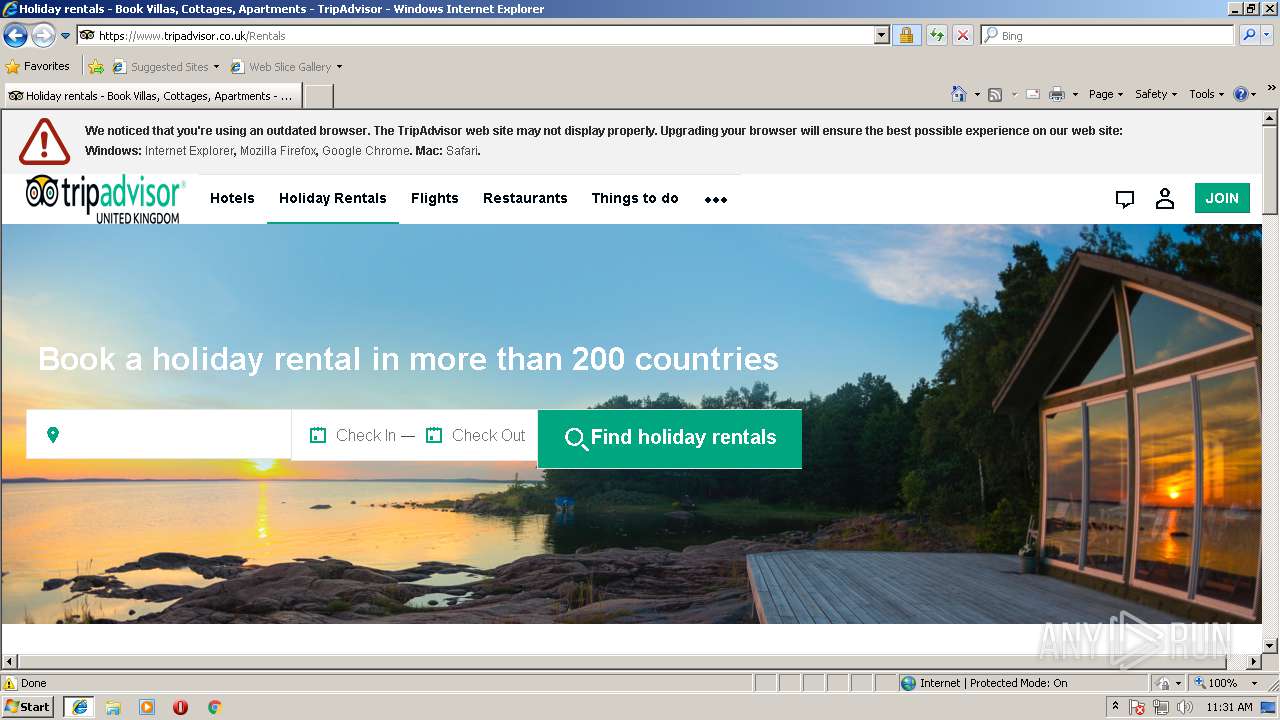Viewport: 1280px width, 720px height.
Task: Click the URL address bar field
Action: 475,36
